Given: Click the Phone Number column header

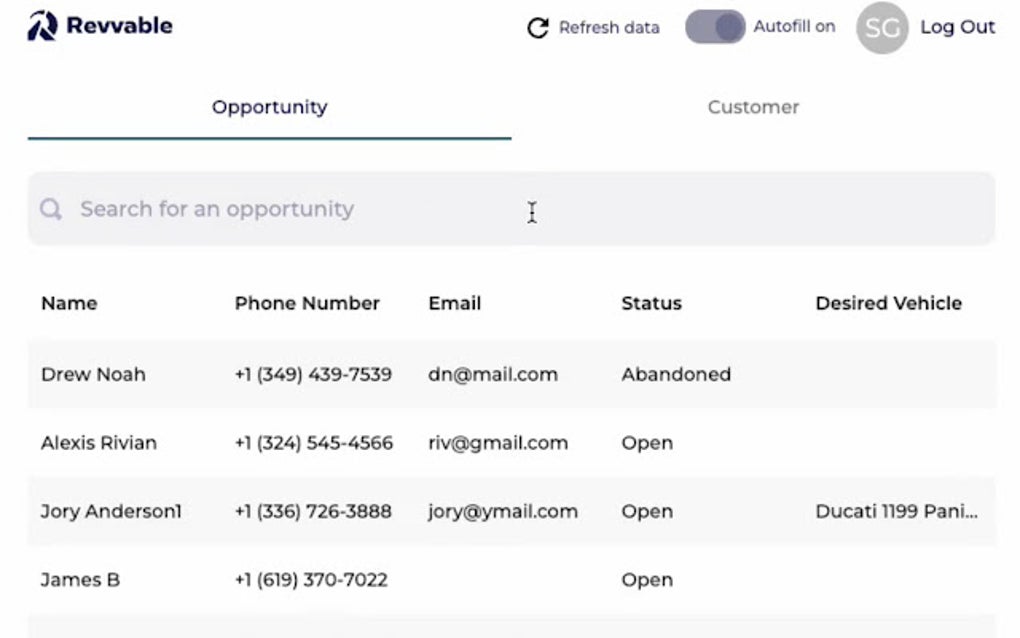Looking at the screenshot, I should [307, 304].
